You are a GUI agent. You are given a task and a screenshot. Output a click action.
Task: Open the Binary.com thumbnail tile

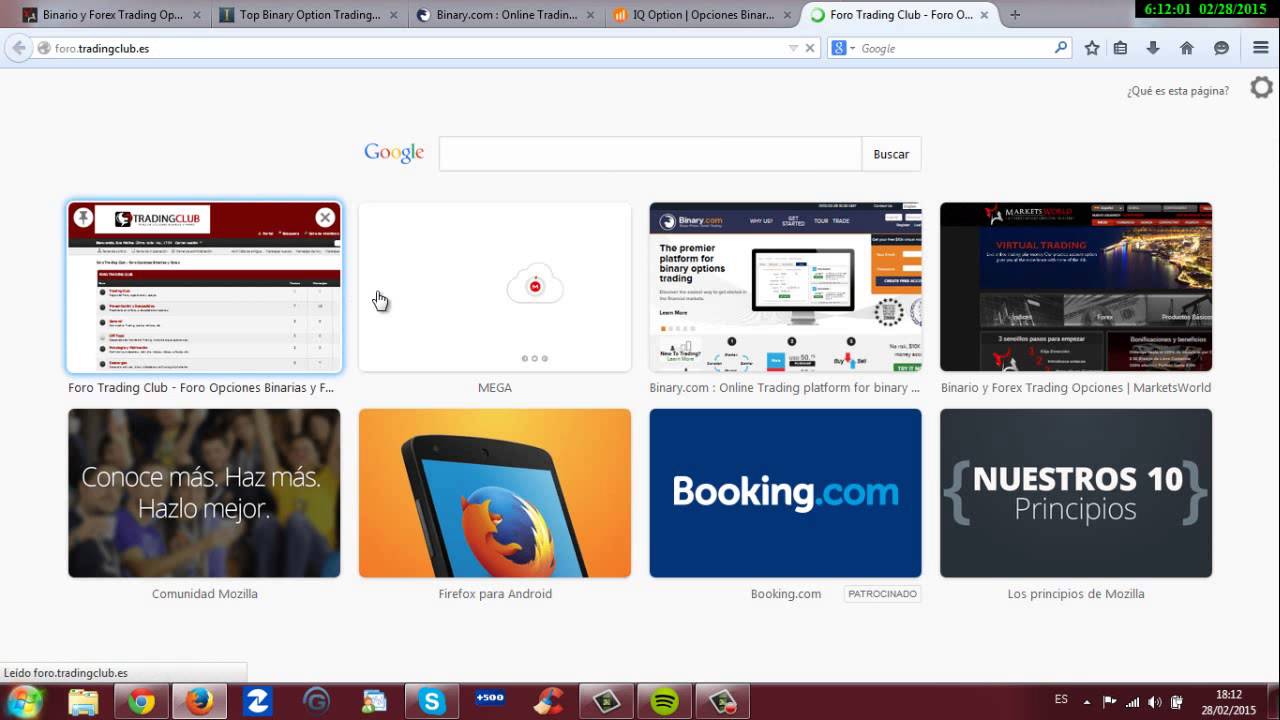point(785,287)
